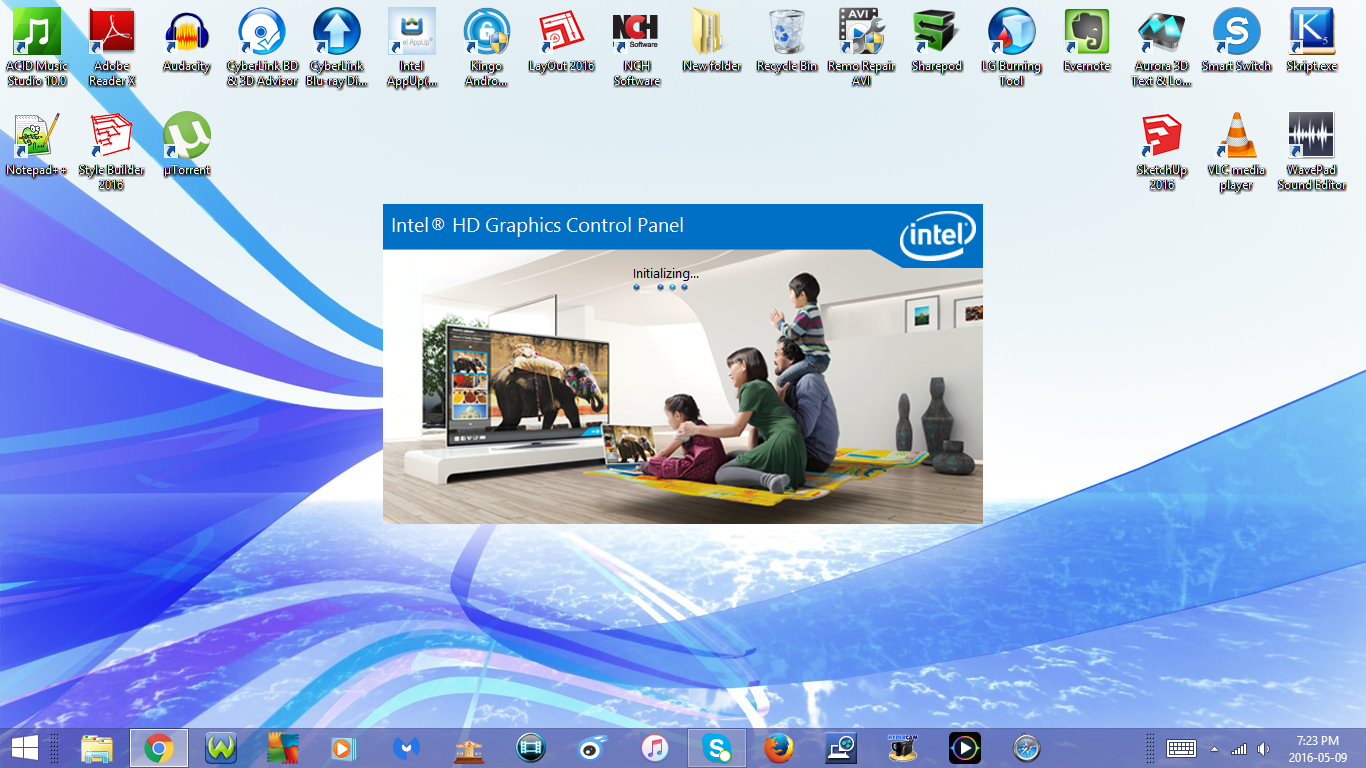Open HyperCam from the taskbar

(903, 748)
